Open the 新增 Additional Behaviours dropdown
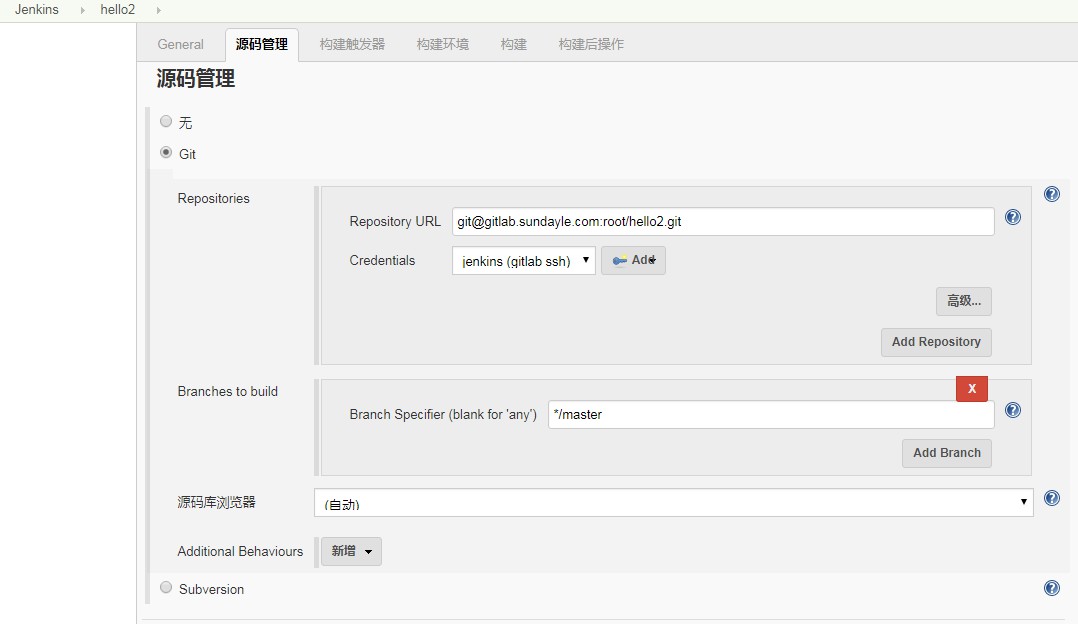Screen dimensions: 1078x624 click(x=351, y=551)
